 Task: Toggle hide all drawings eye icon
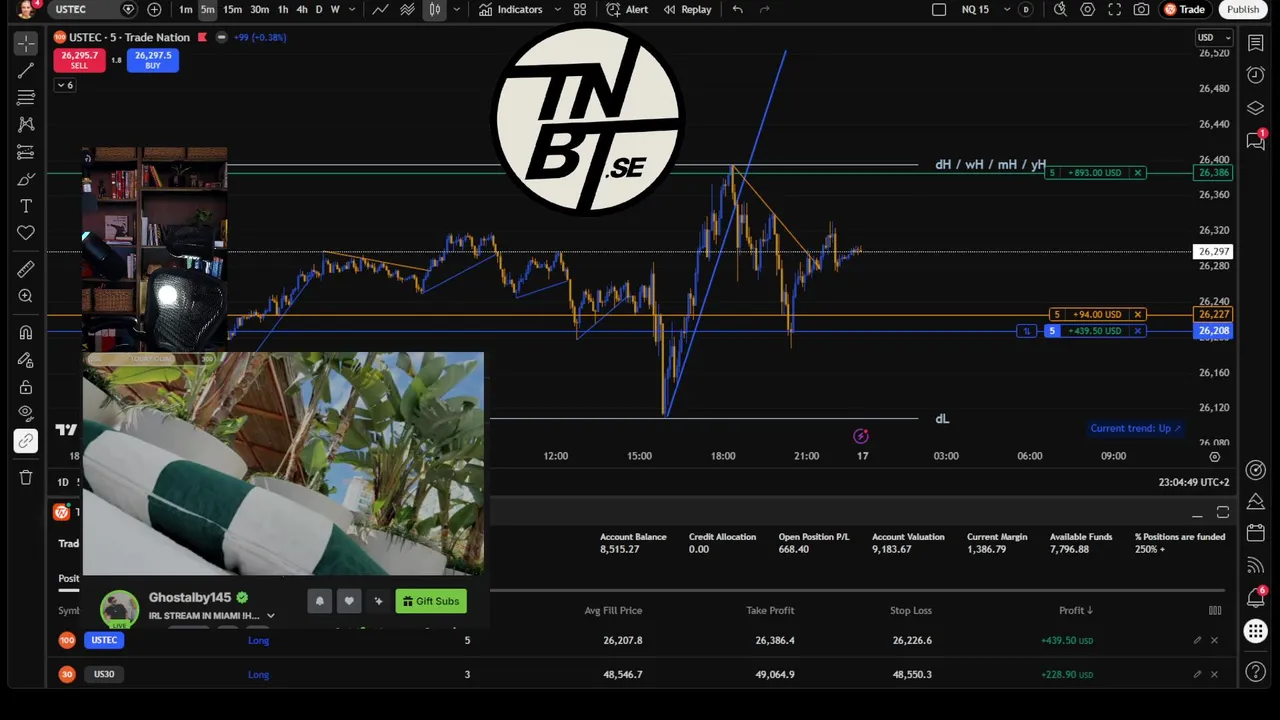click(x=26, y=413)
